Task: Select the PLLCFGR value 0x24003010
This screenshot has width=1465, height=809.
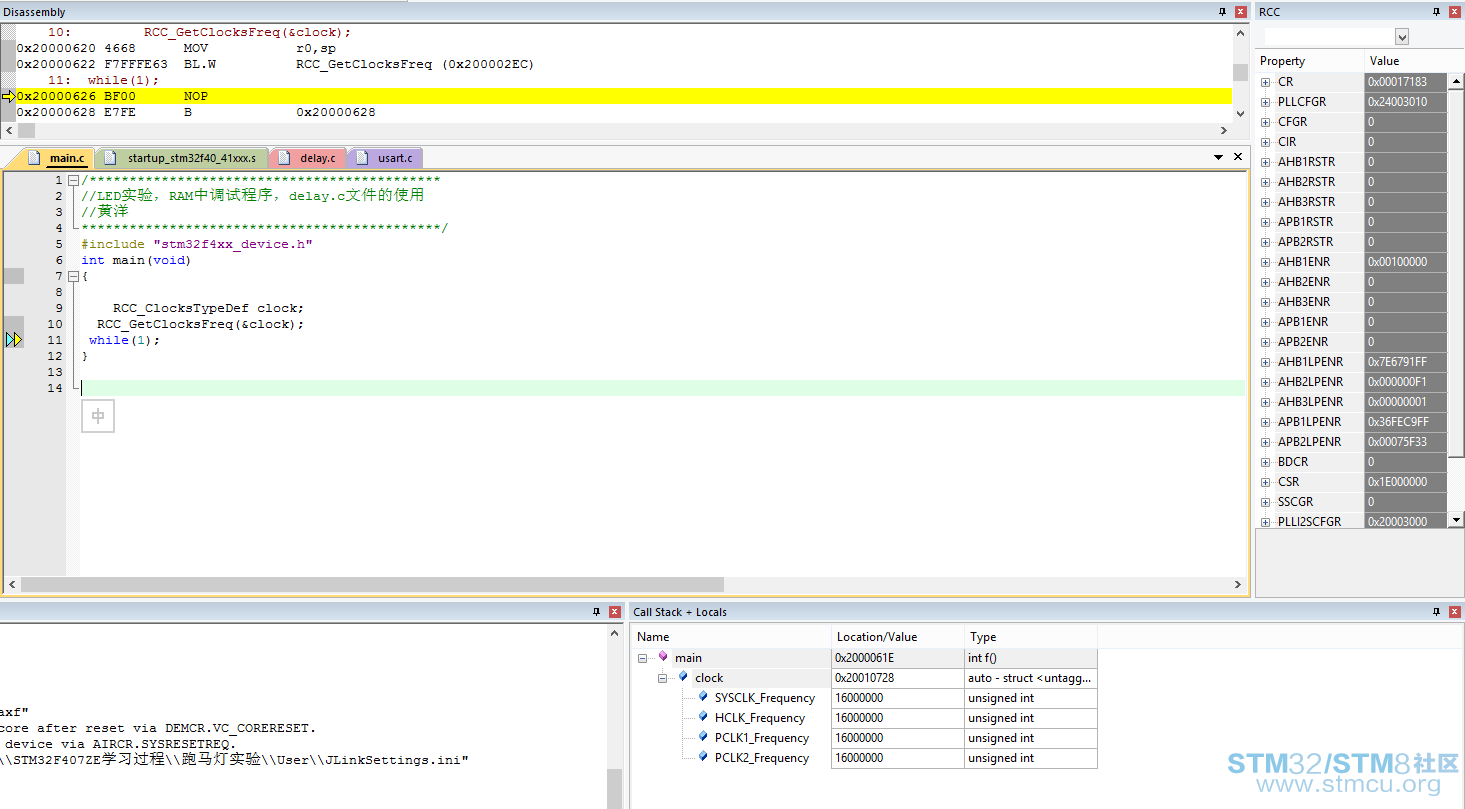Action: point(1405,102)
